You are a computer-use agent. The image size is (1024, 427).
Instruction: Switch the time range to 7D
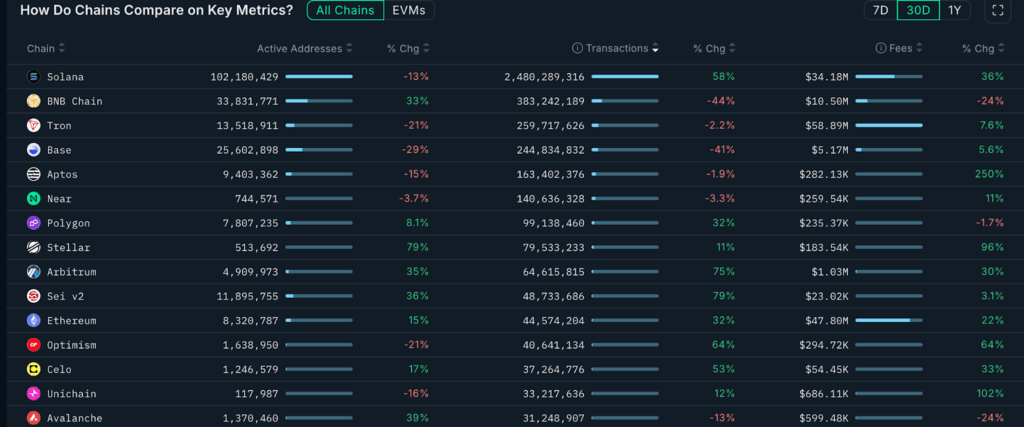[x=880, y=10]
